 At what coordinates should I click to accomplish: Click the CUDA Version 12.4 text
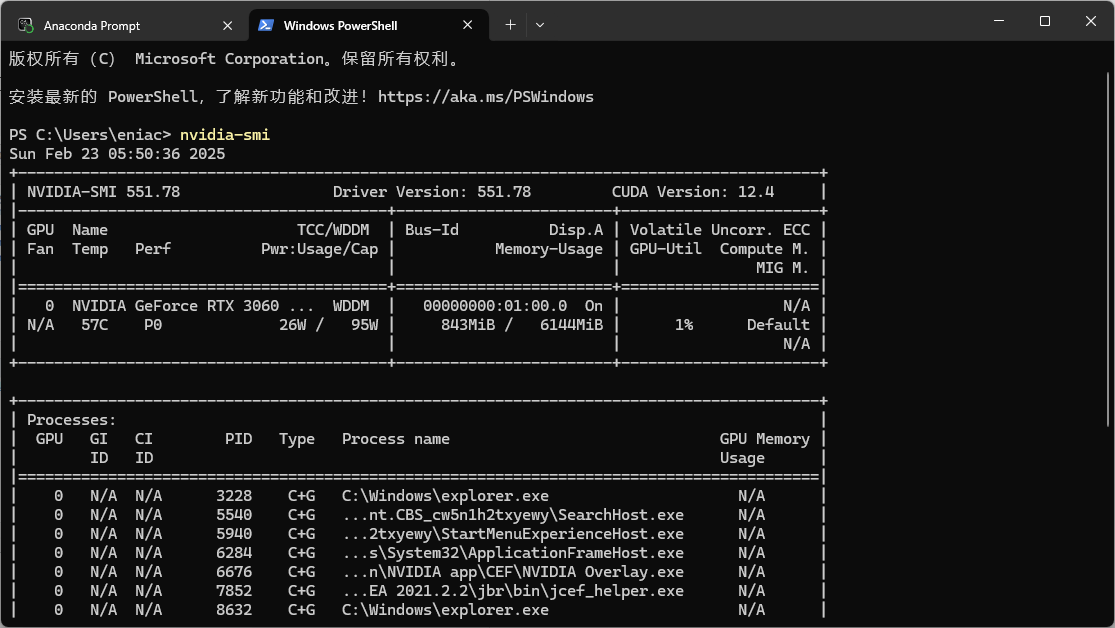(692, 192)
